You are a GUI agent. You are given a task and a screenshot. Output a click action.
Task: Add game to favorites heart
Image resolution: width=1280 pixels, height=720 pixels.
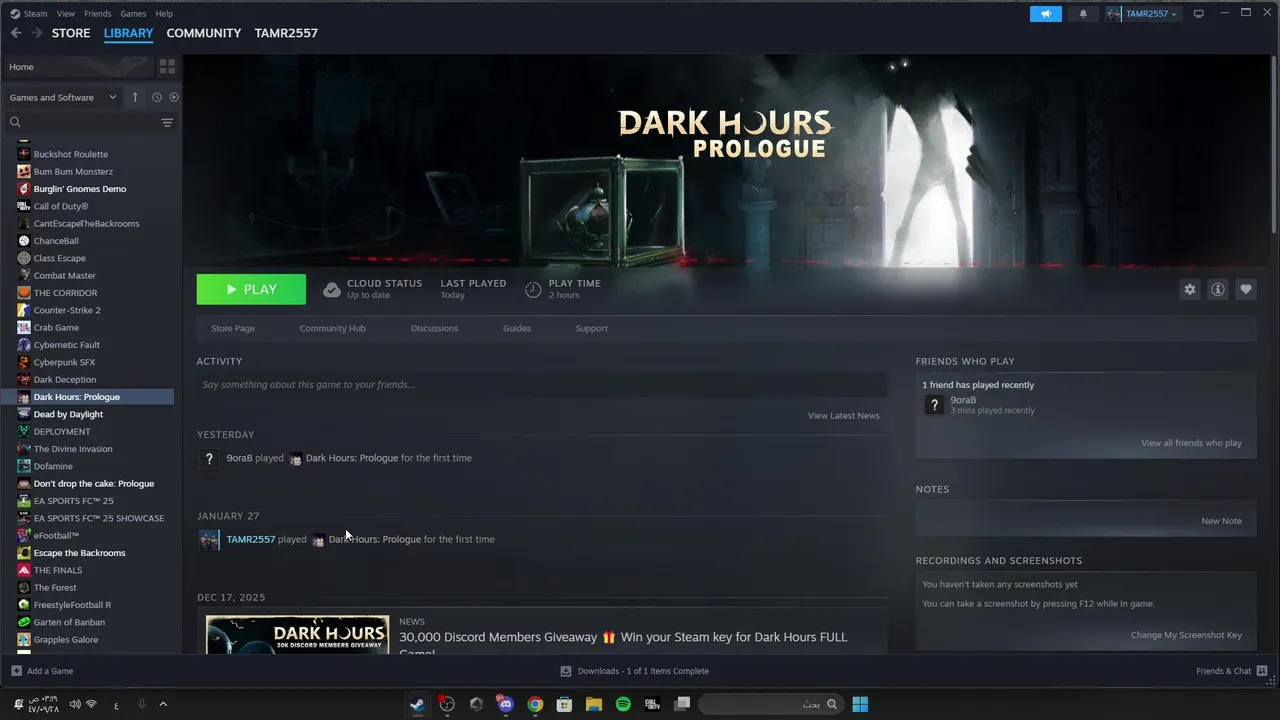[x=1246, y=289]
